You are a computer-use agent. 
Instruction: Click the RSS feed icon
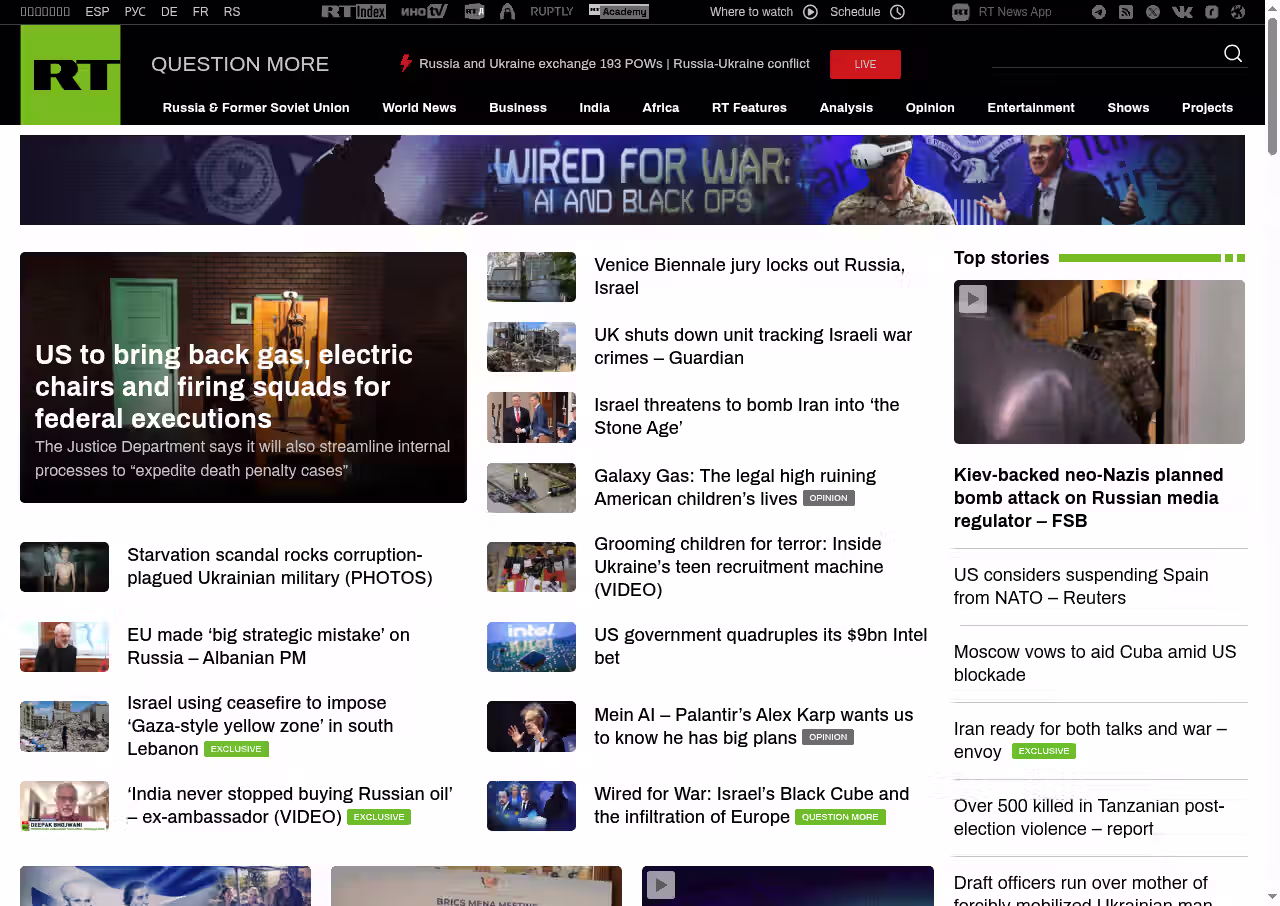tap(1126, 12)
